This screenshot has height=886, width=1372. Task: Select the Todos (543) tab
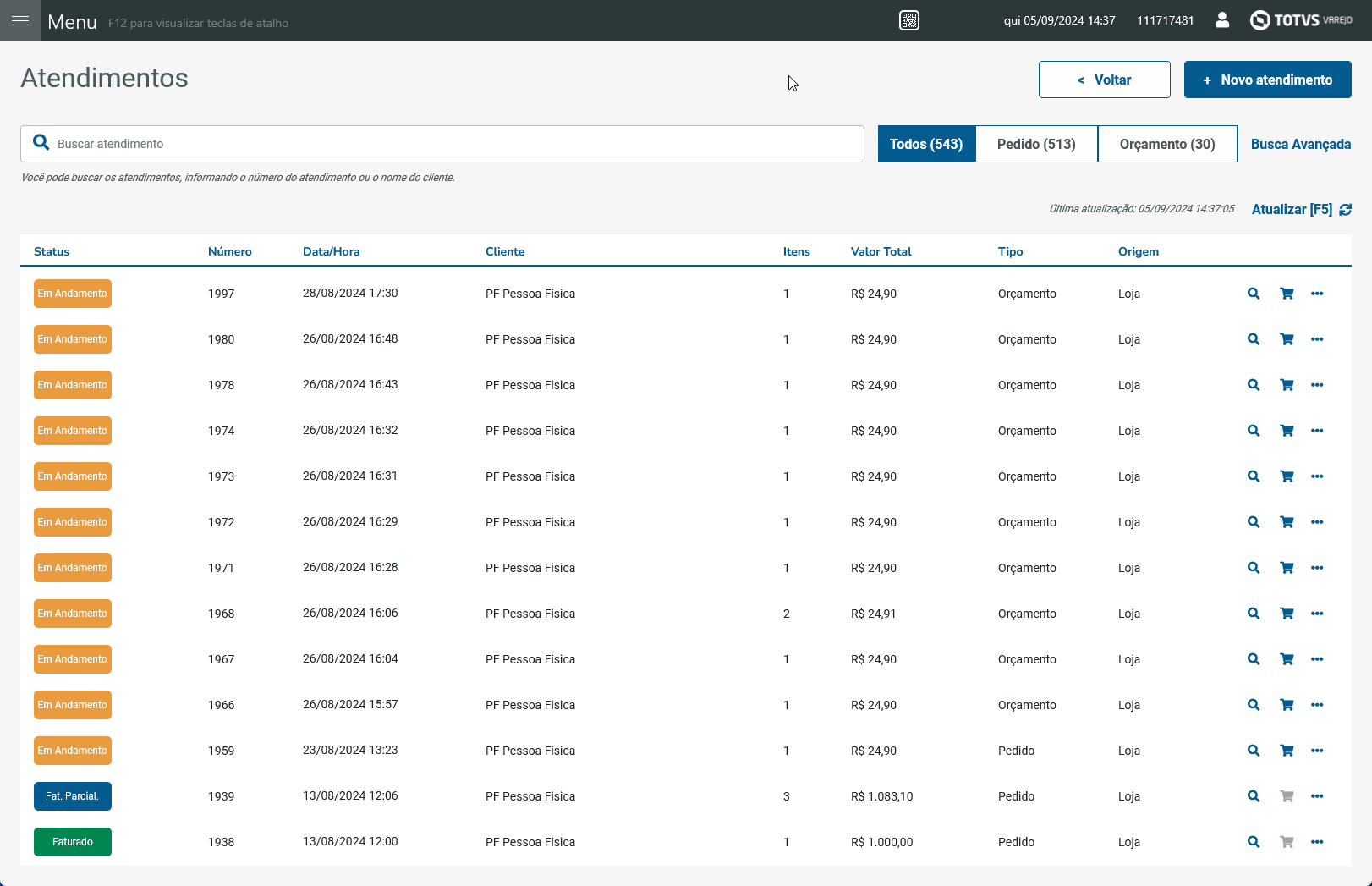point(926,144)
